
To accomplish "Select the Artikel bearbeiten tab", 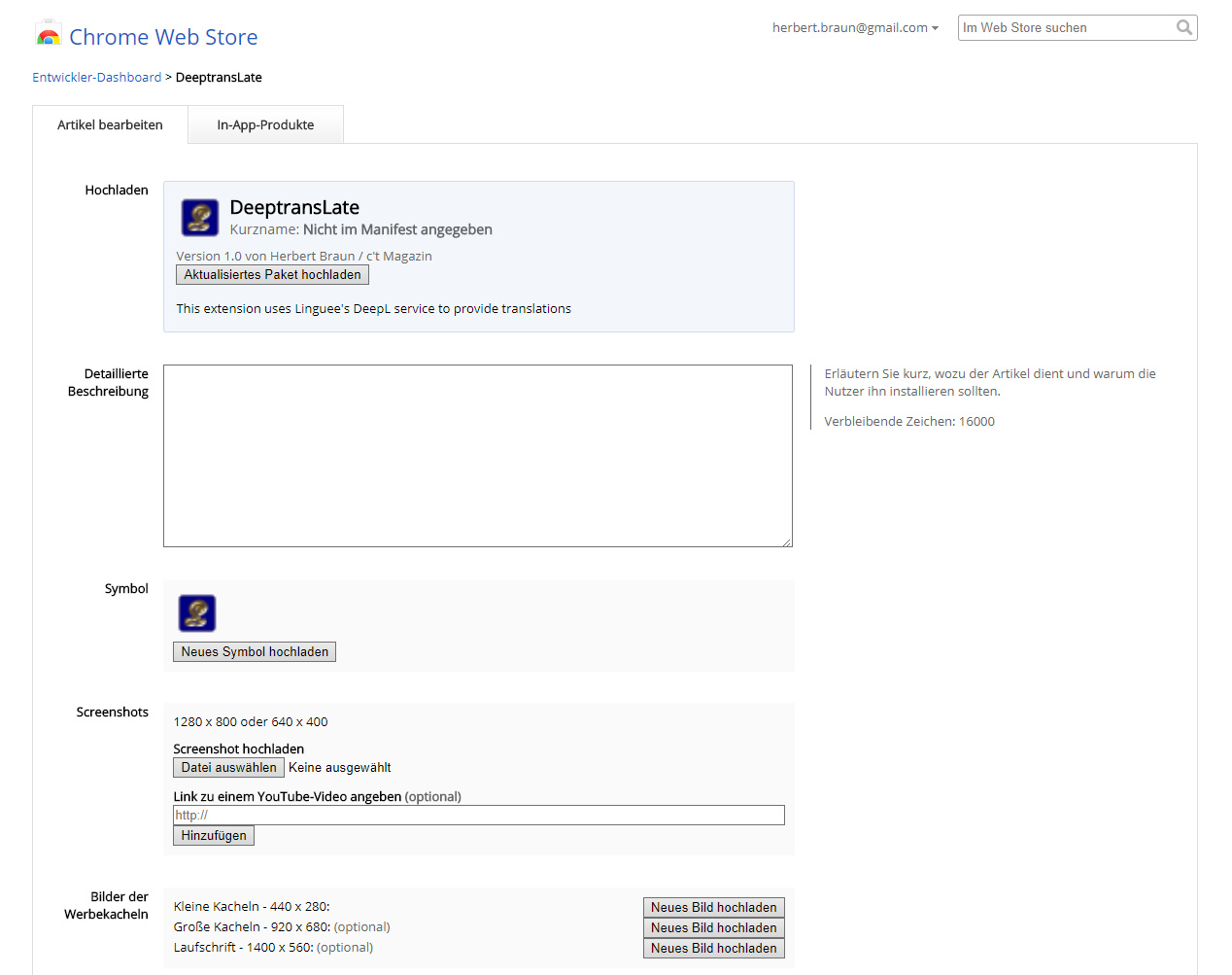I will pyautogui.click(x=110, y=124).
